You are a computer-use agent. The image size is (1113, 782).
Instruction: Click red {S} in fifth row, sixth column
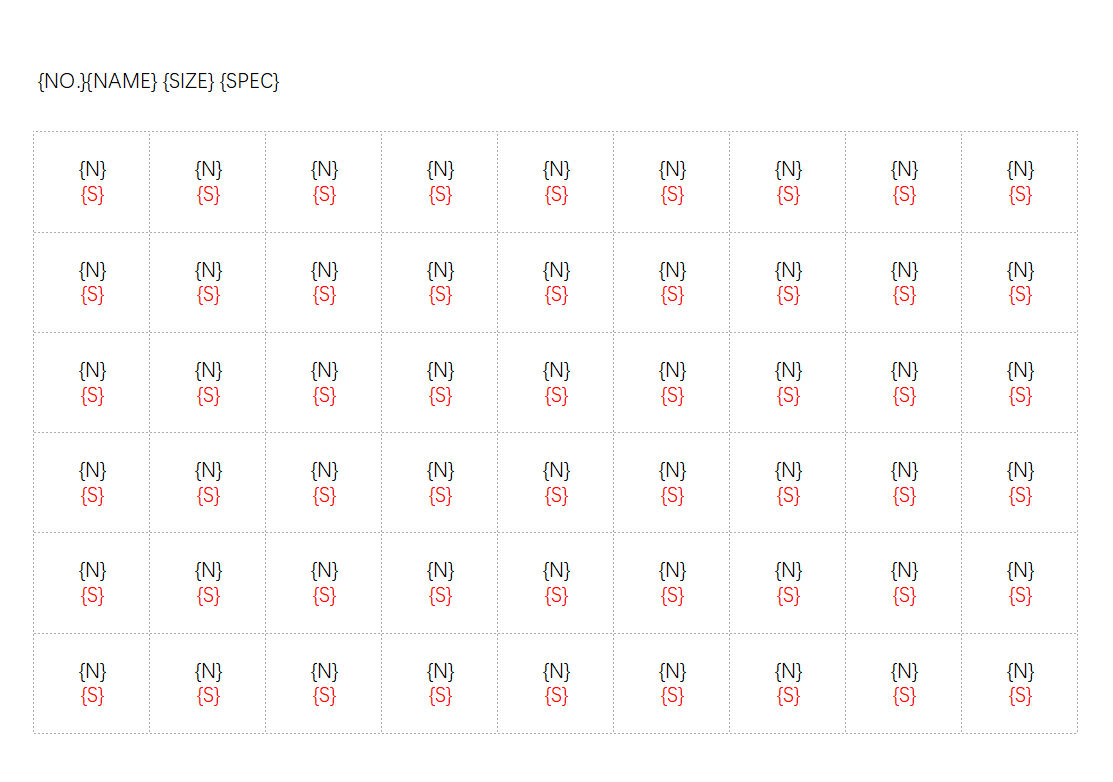coord(672,596)
